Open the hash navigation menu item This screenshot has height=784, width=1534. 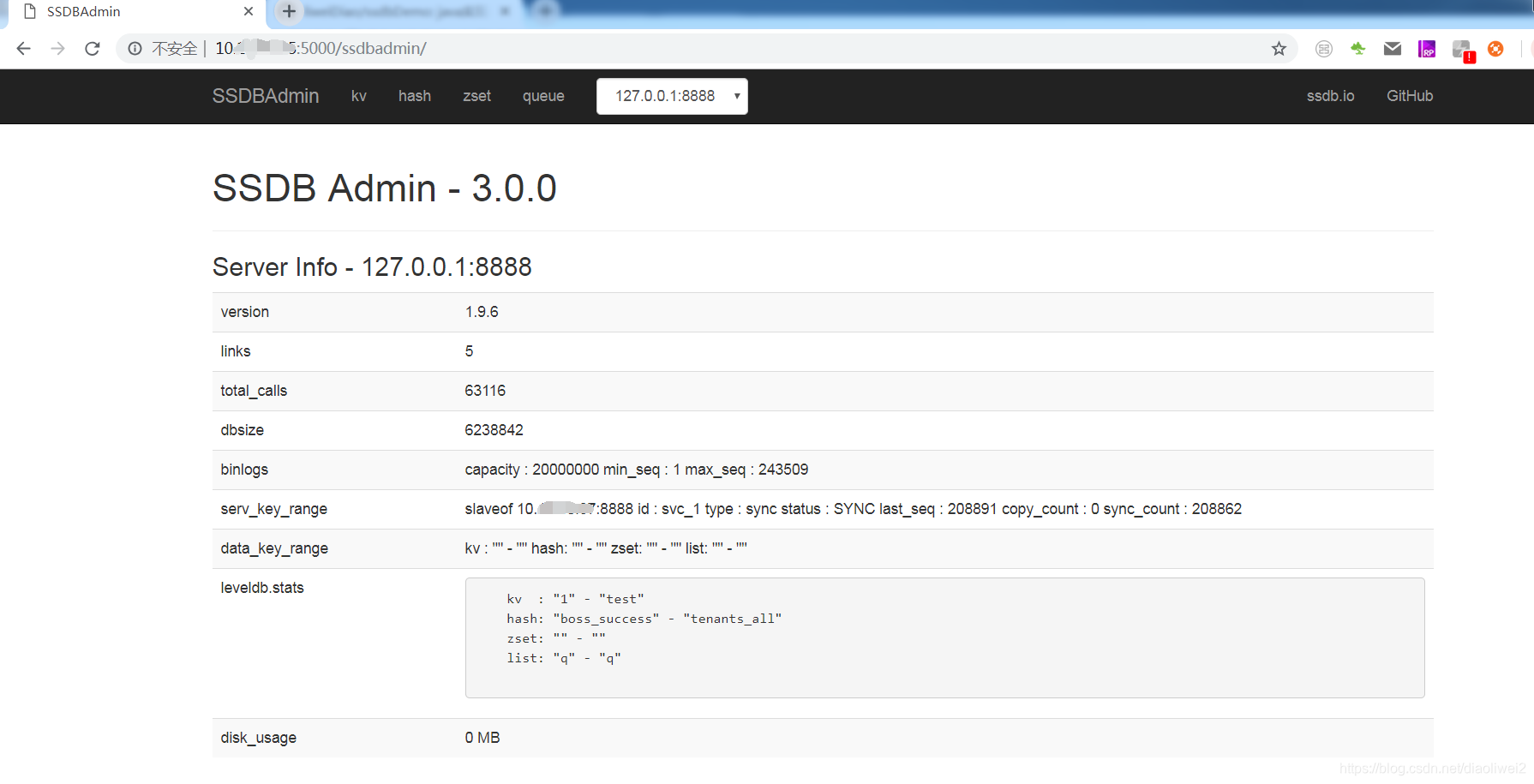pyautogui.click(x=415, y=96)
